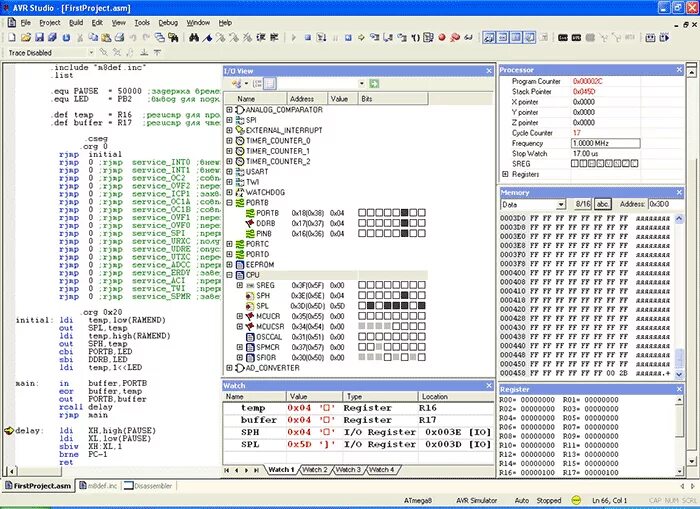The image size is (700, 509).
Task: Click the Save floppy disk icon
Action: [x=39, y=38]
